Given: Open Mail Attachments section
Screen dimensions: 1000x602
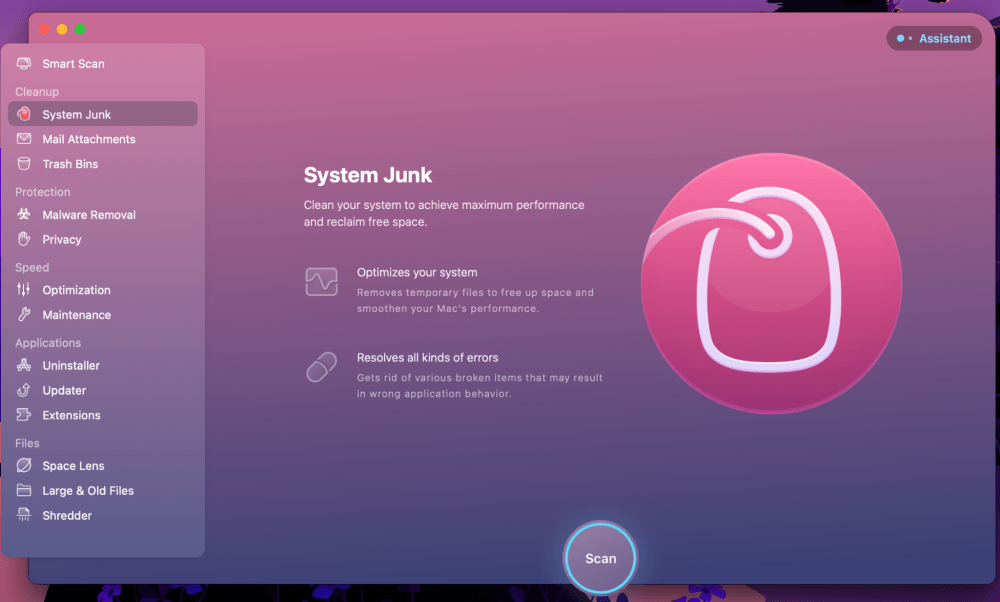Looking at the screenshot, I should pyautogui.click(x=103, y=138).
